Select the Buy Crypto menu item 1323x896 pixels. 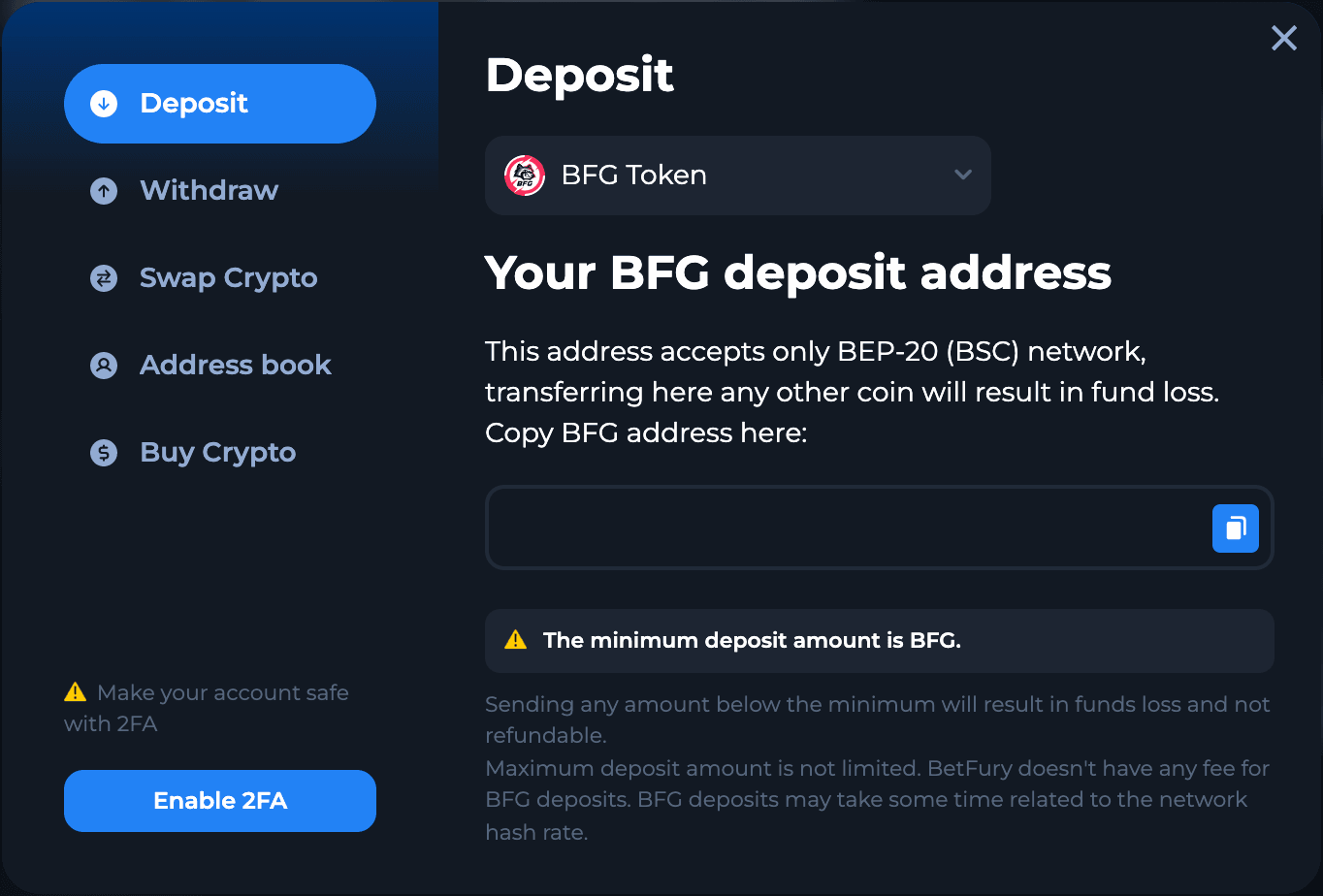217,453
